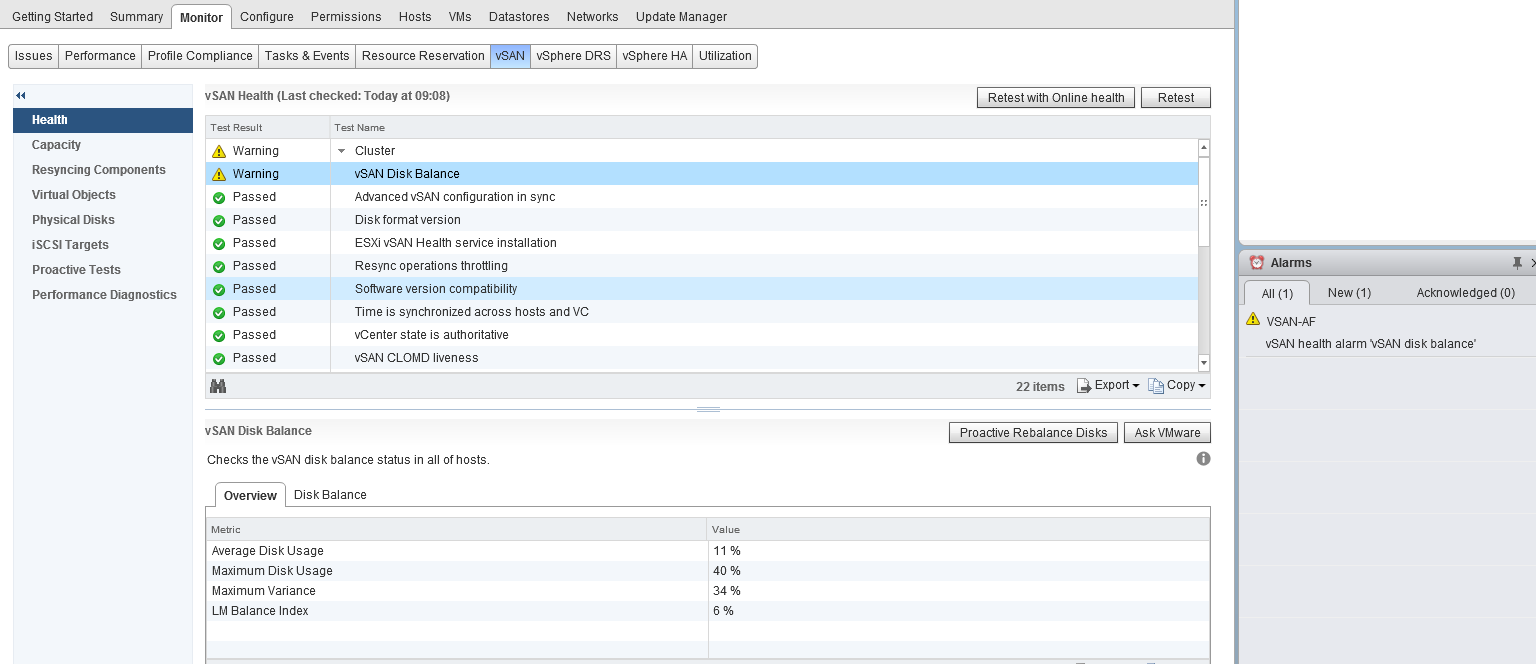
Task: Open Resyncing Components in sidebar
Action: [x=103, y=170]
